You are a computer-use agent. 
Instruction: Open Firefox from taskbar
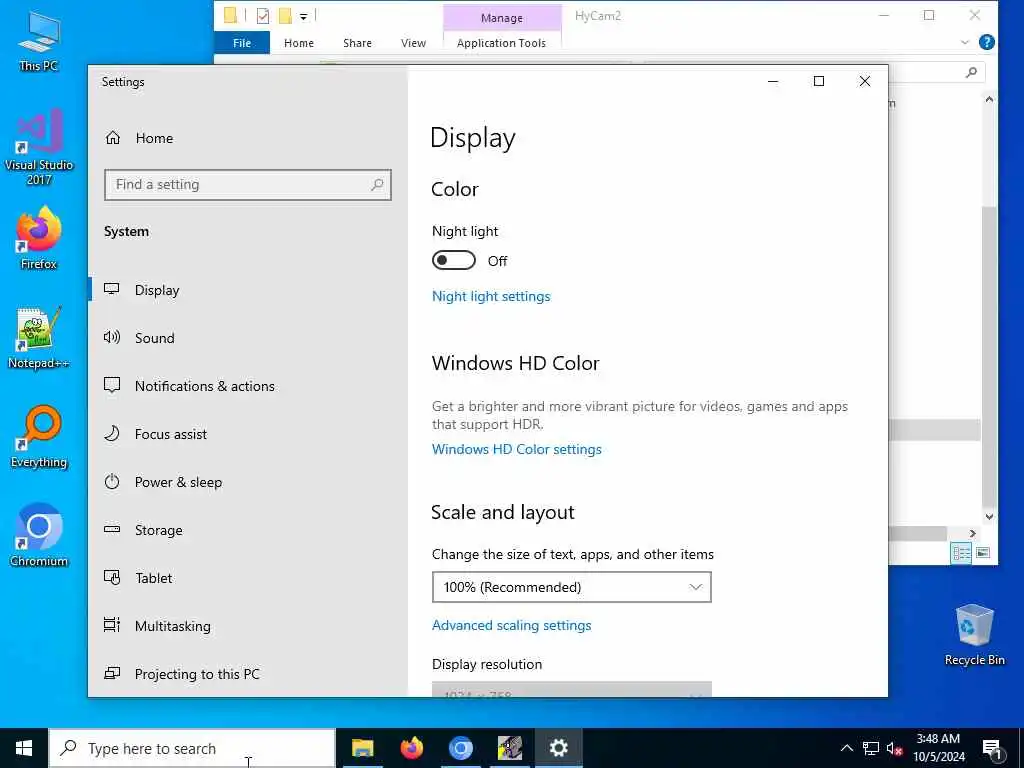(411, 748)
